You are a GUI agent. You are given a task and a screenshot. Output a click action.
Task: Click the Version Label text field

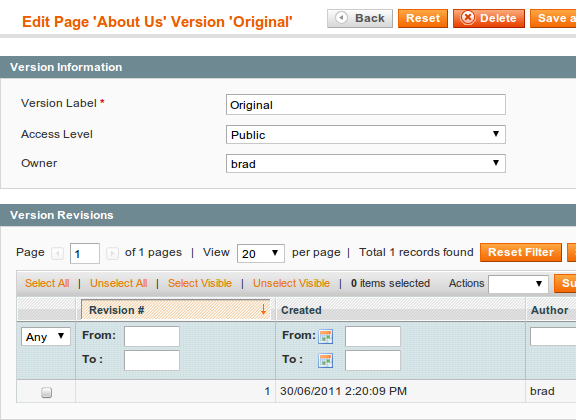(366, 105)
